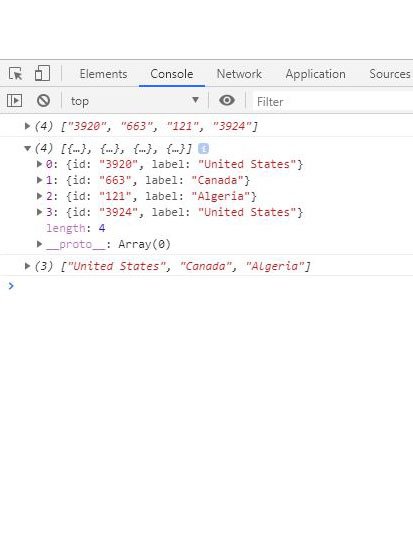Open live expression via eye icon
This screenshot has width=413, height=549.
[x=227, y=100]
